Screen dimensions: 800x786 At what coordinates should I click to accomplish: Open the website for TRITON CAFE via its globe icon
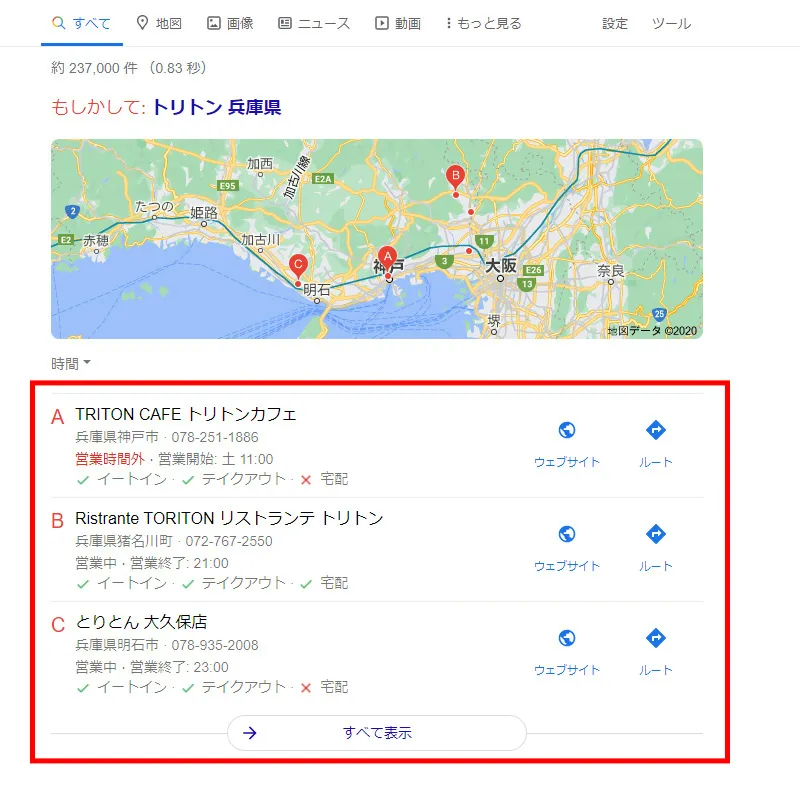coord(569,429)
